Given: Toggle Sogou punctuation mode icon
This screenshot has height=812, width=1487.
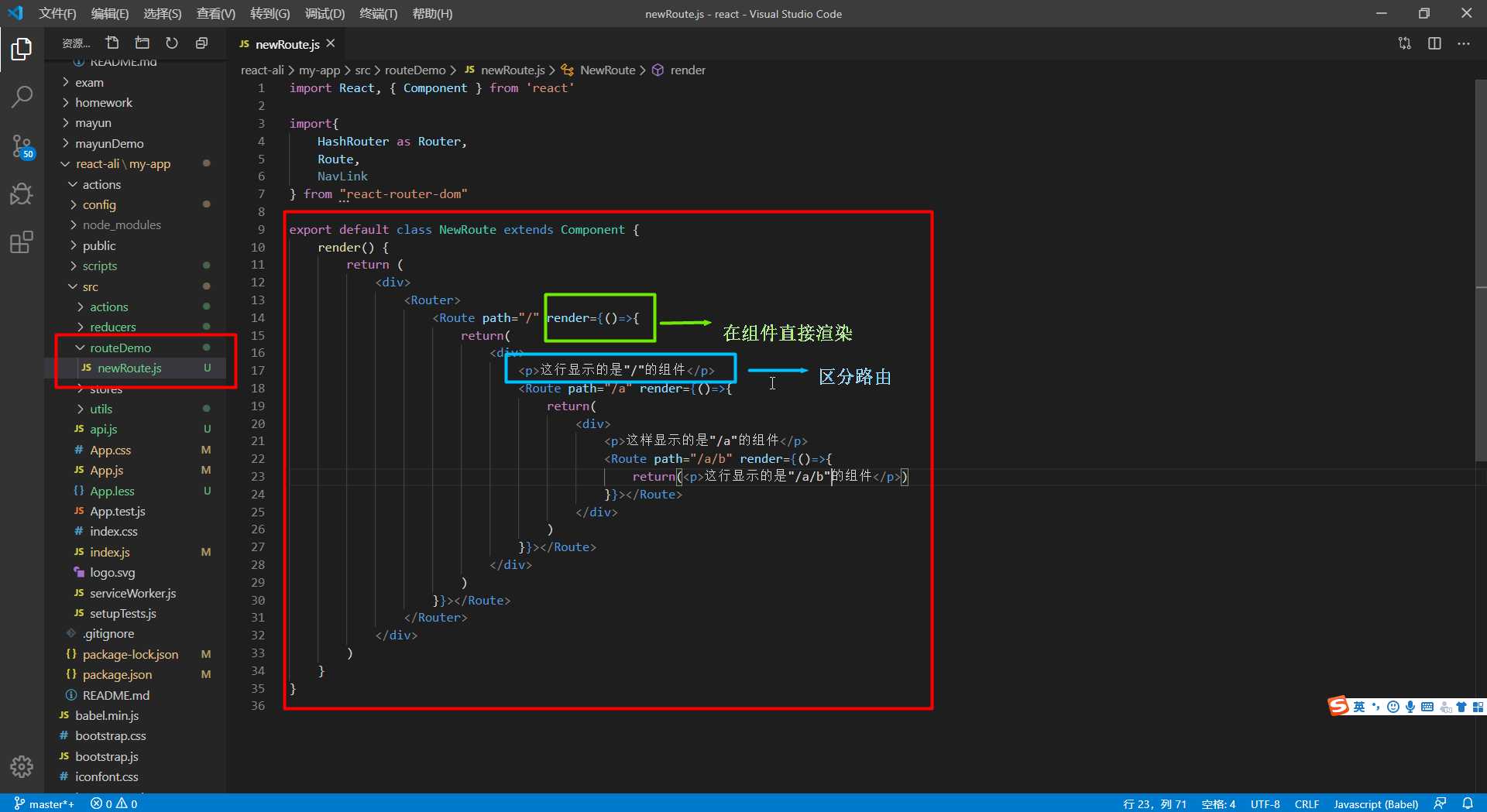Looking at the screenshot, I should click(x=1376, y=707).
